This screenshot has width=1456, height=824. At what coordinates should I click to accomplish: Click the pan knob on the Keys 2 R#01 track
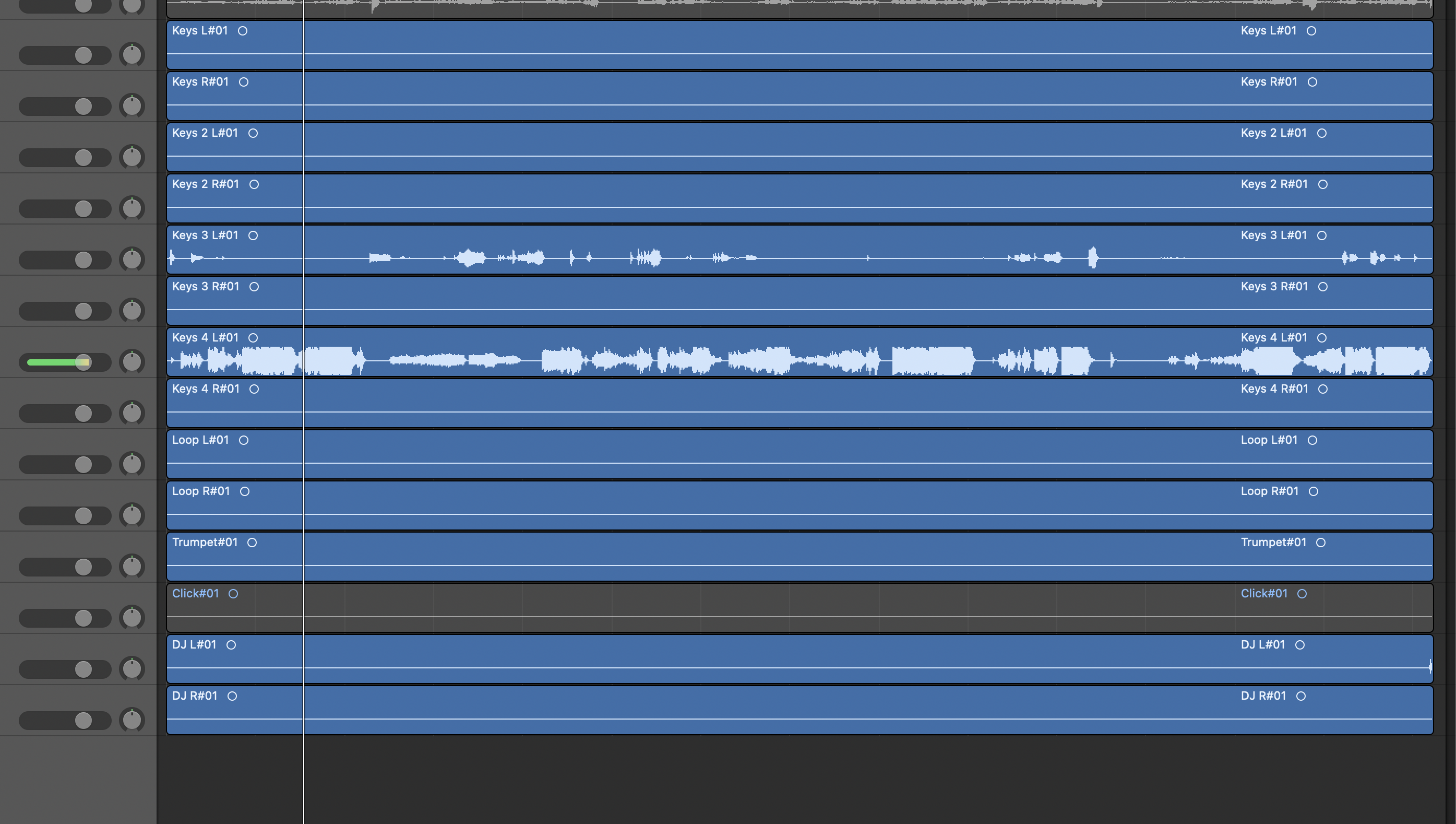coord(132,208)
